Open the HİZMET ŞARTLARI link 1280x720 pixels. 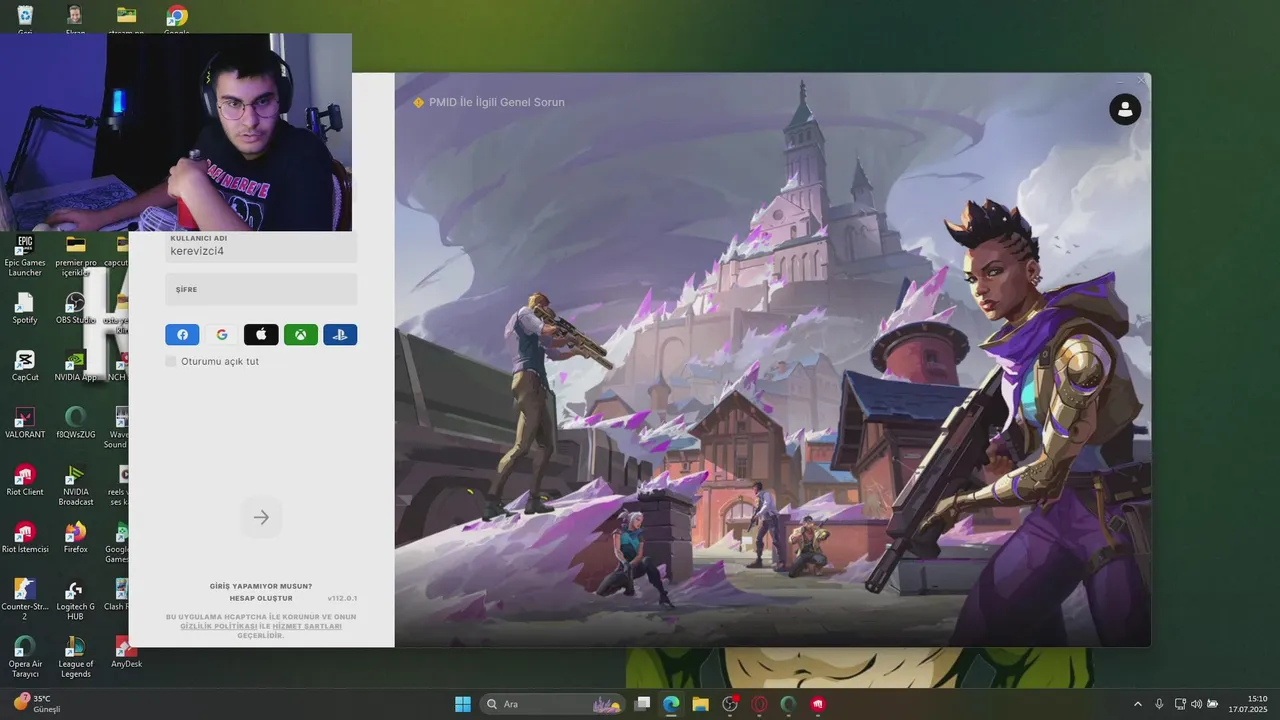click(x=307, y=626)
